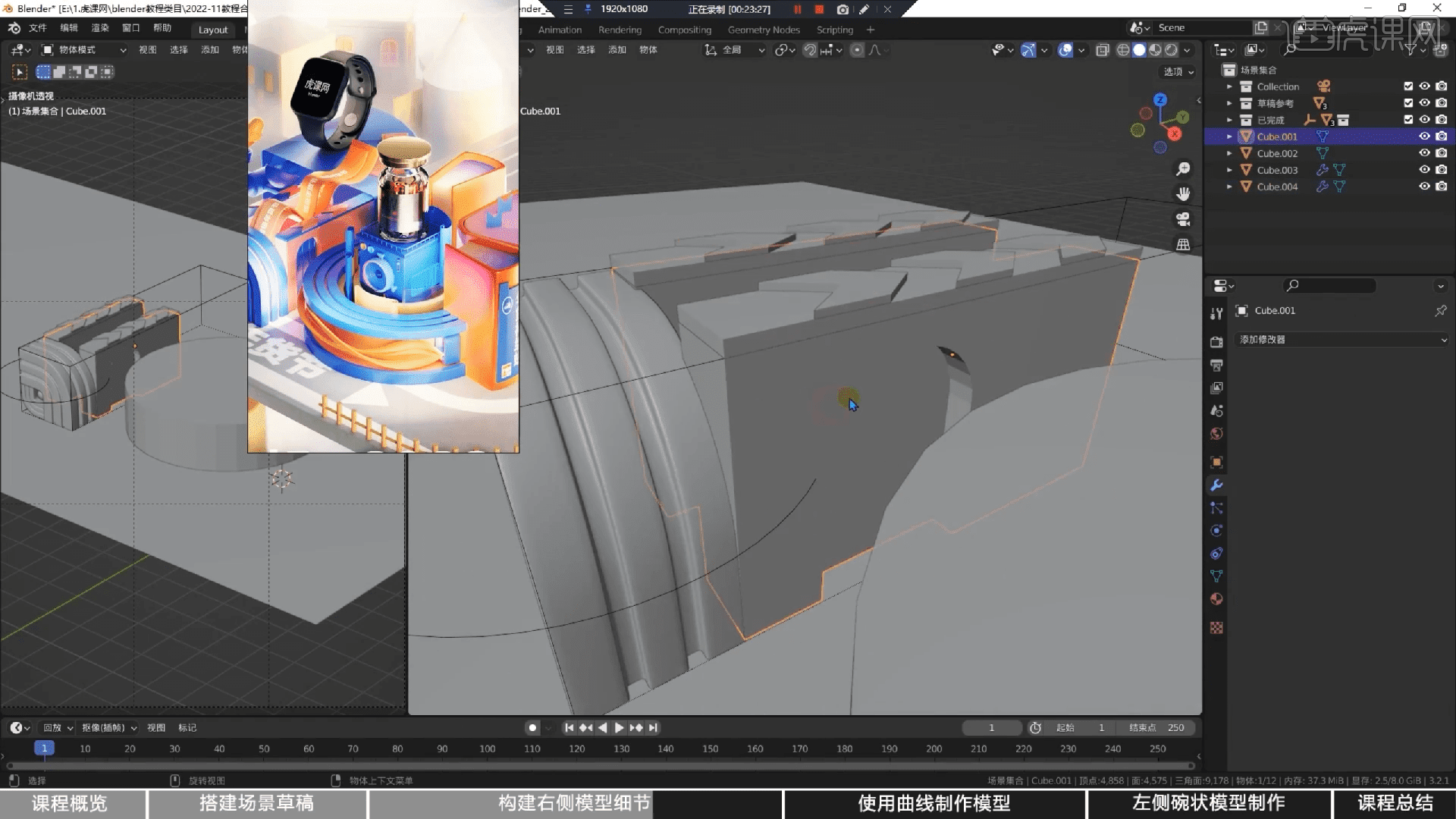Open the 抠像(插帧) keying dropdown

pos(109,728)
